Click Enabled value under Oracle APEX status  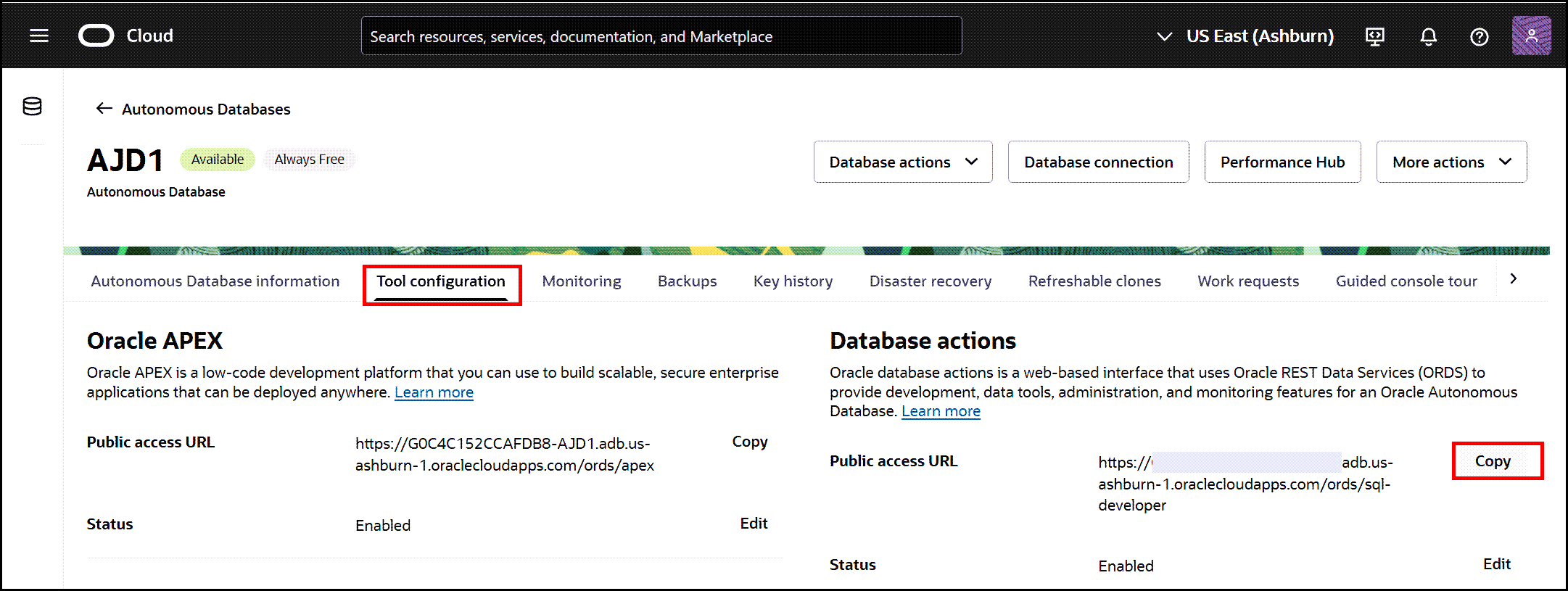pos(383,526)
